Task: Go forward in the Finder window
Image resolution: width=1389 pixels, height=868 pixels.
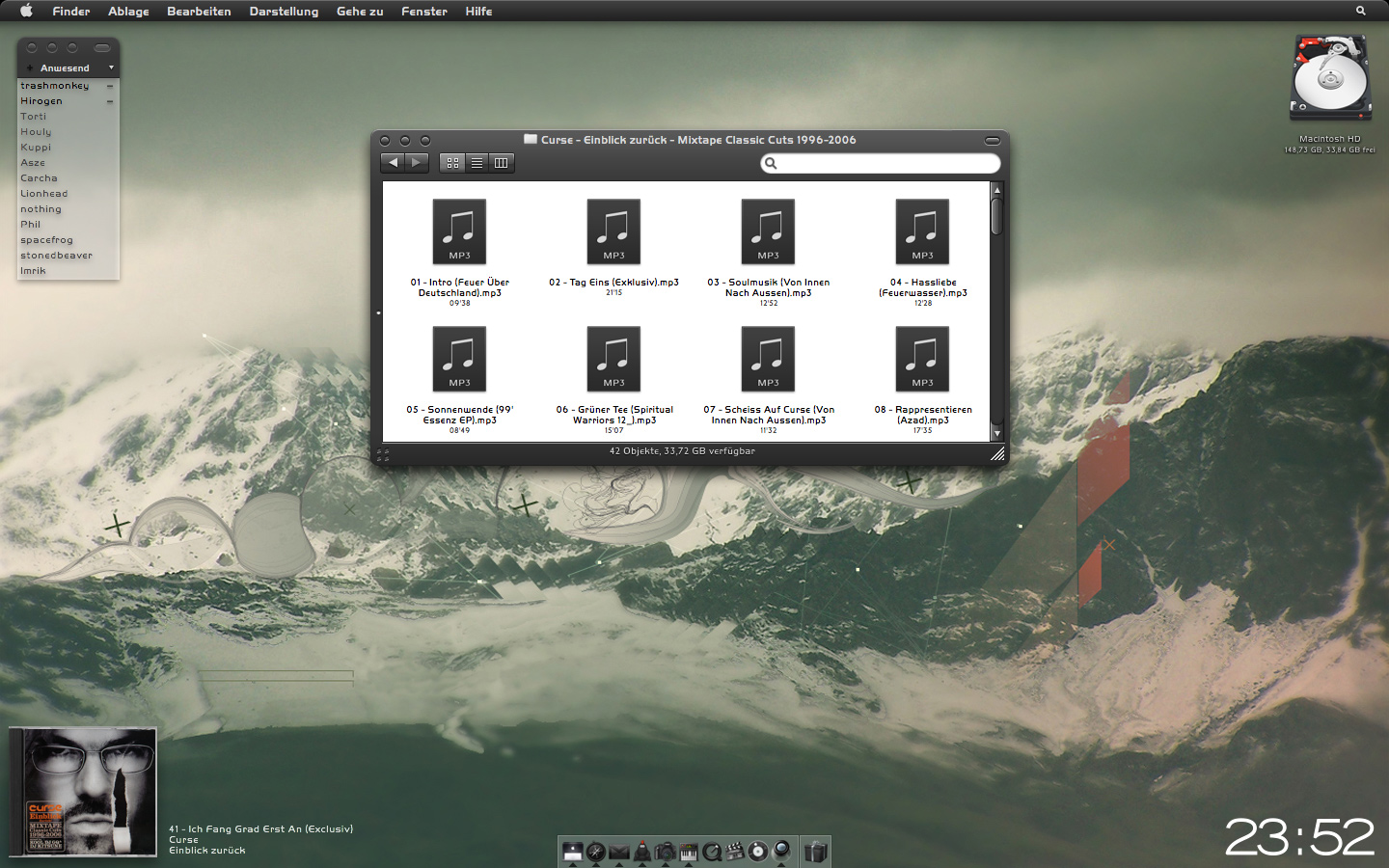Action: (417, 162)
